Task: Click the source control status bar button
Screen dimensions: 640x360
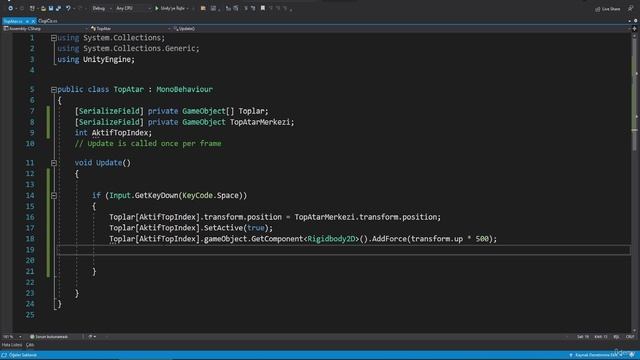Action: click(596, 355)
